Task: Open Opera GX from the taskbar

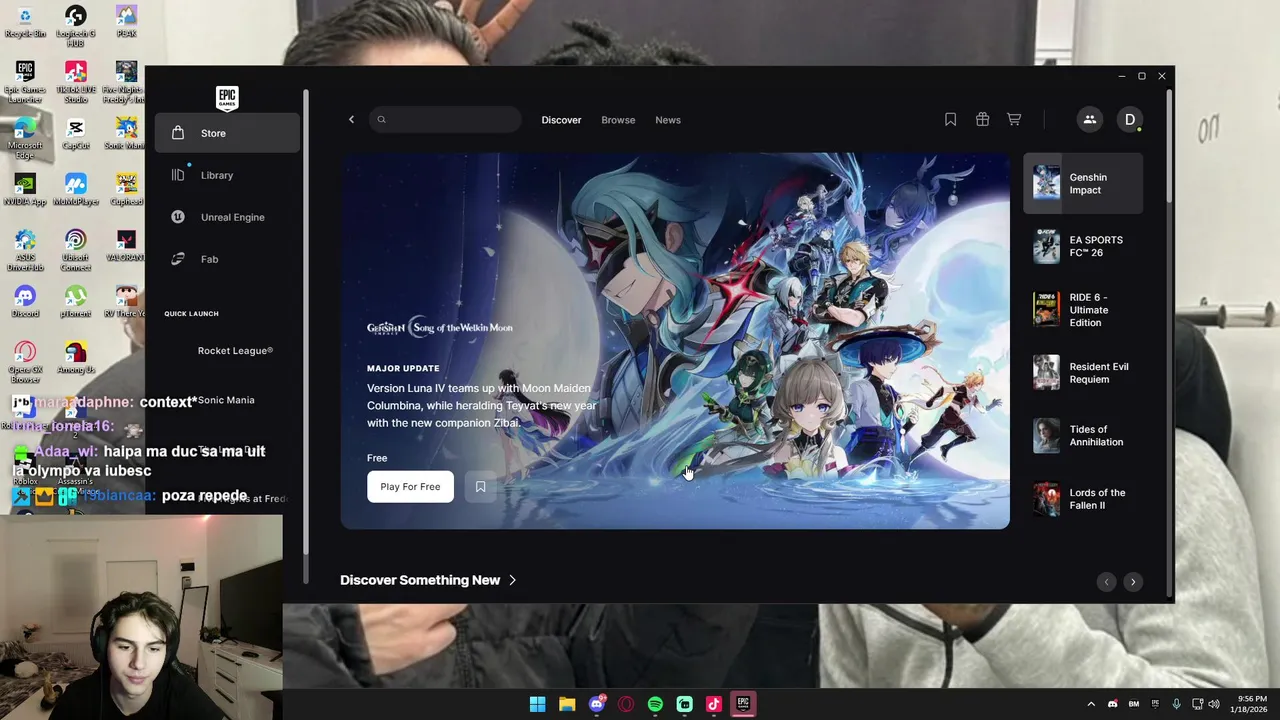Action: [x=626, y=704]
